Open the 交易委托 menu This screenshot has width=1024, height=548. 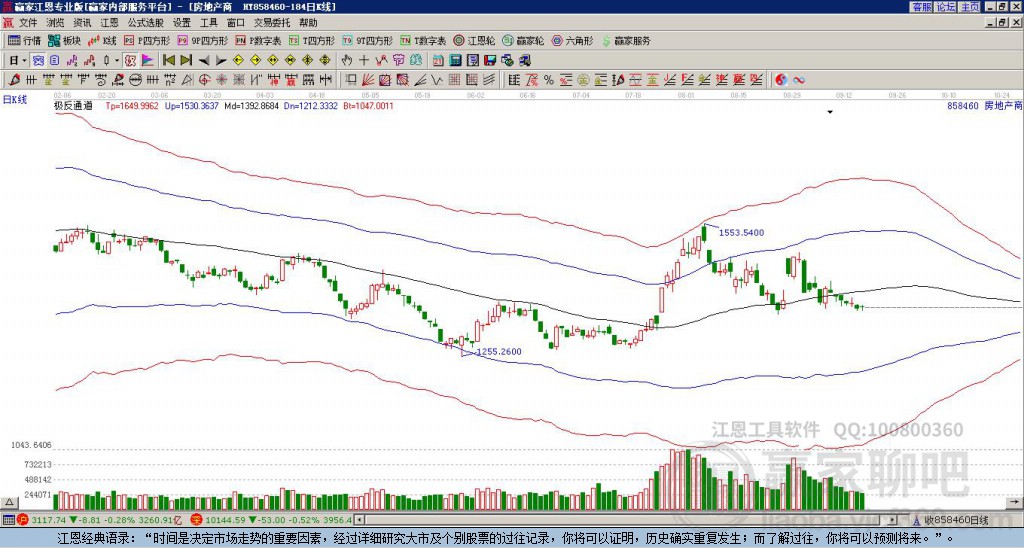click(x=272, y=23)
